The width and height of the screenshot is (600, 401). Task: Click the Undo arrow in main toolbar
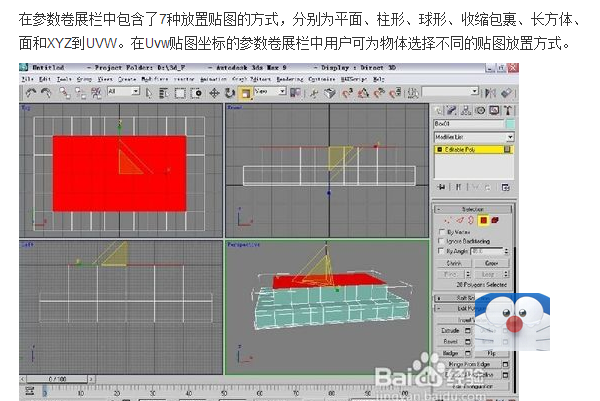[30, 93]
